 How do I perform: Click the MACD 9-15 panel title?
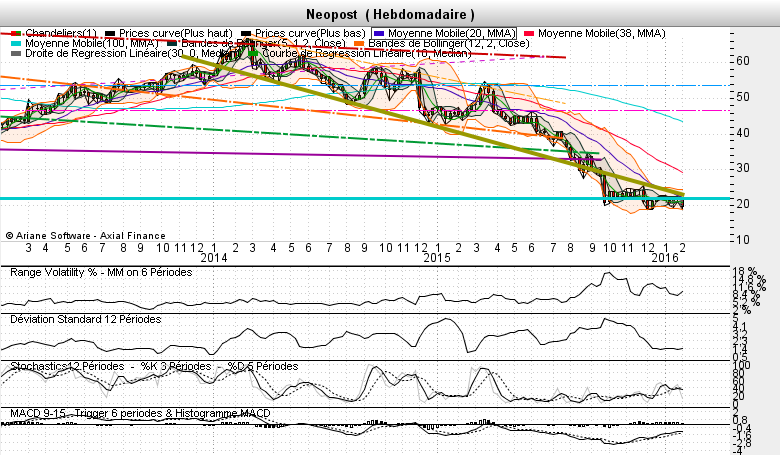pos(138,412)
